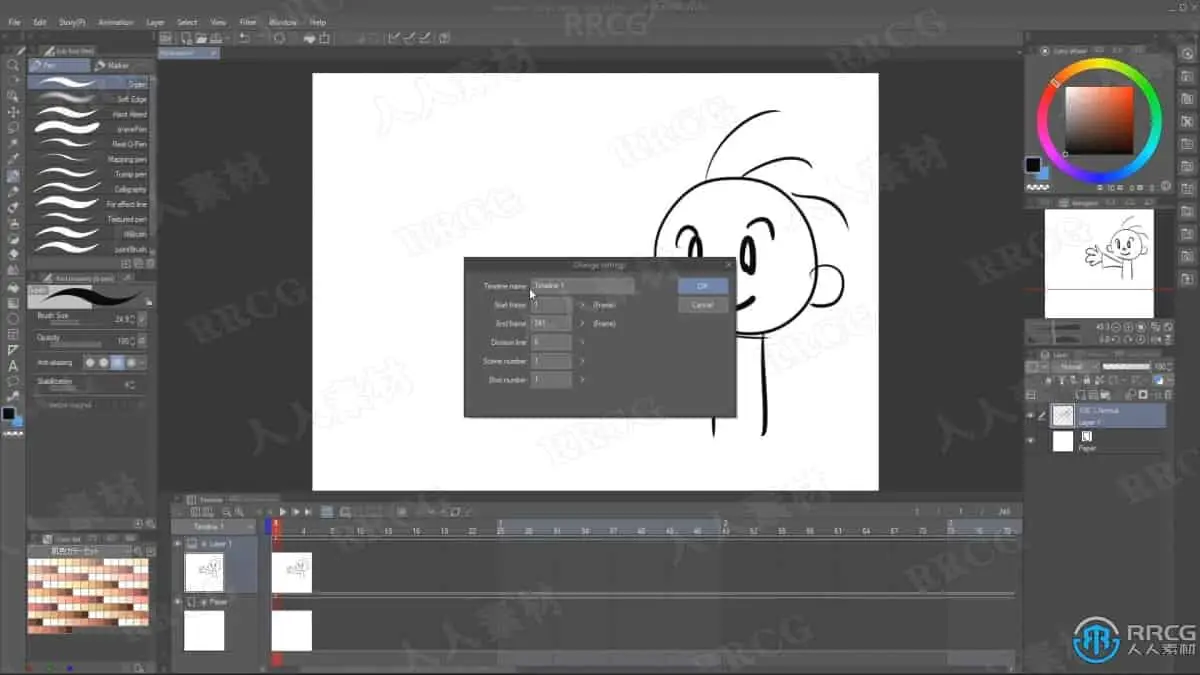Click the timeline zoom out icon
The image size is (1200, 675).
point(226,511)
